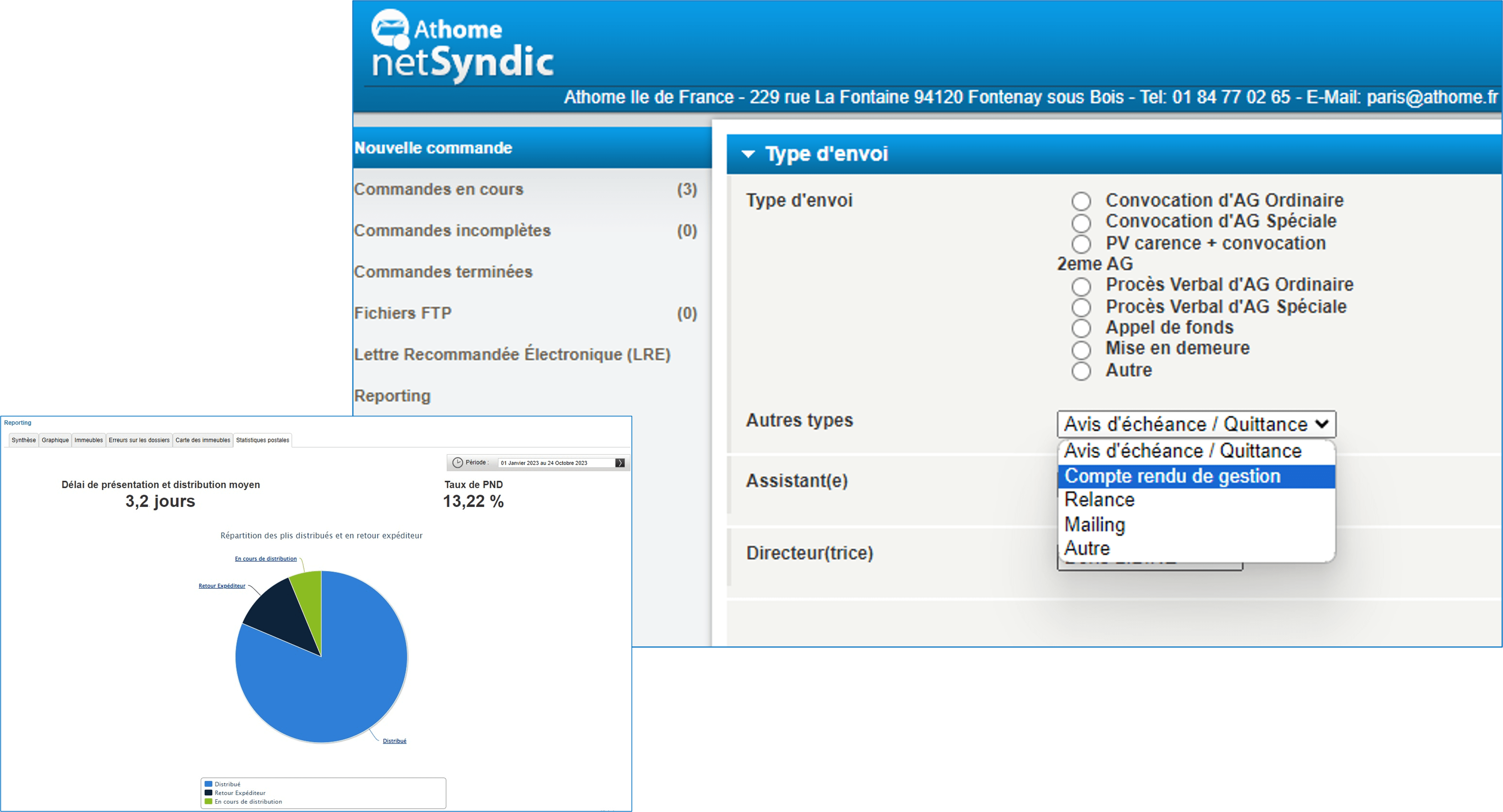Open Commandes terminées

point(443,272)
